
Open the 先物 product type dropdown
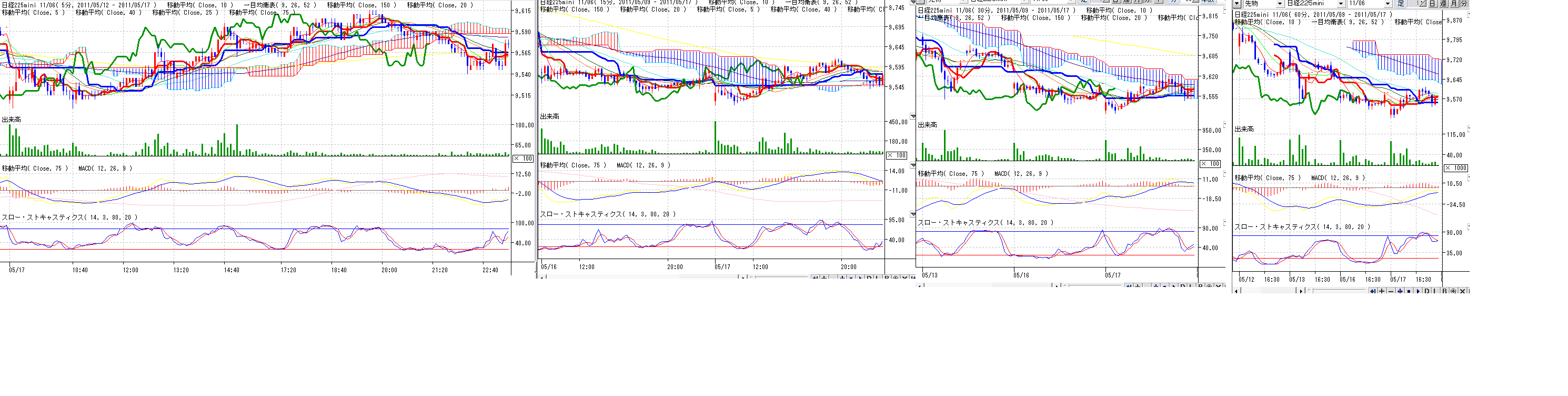point(1280,4)
